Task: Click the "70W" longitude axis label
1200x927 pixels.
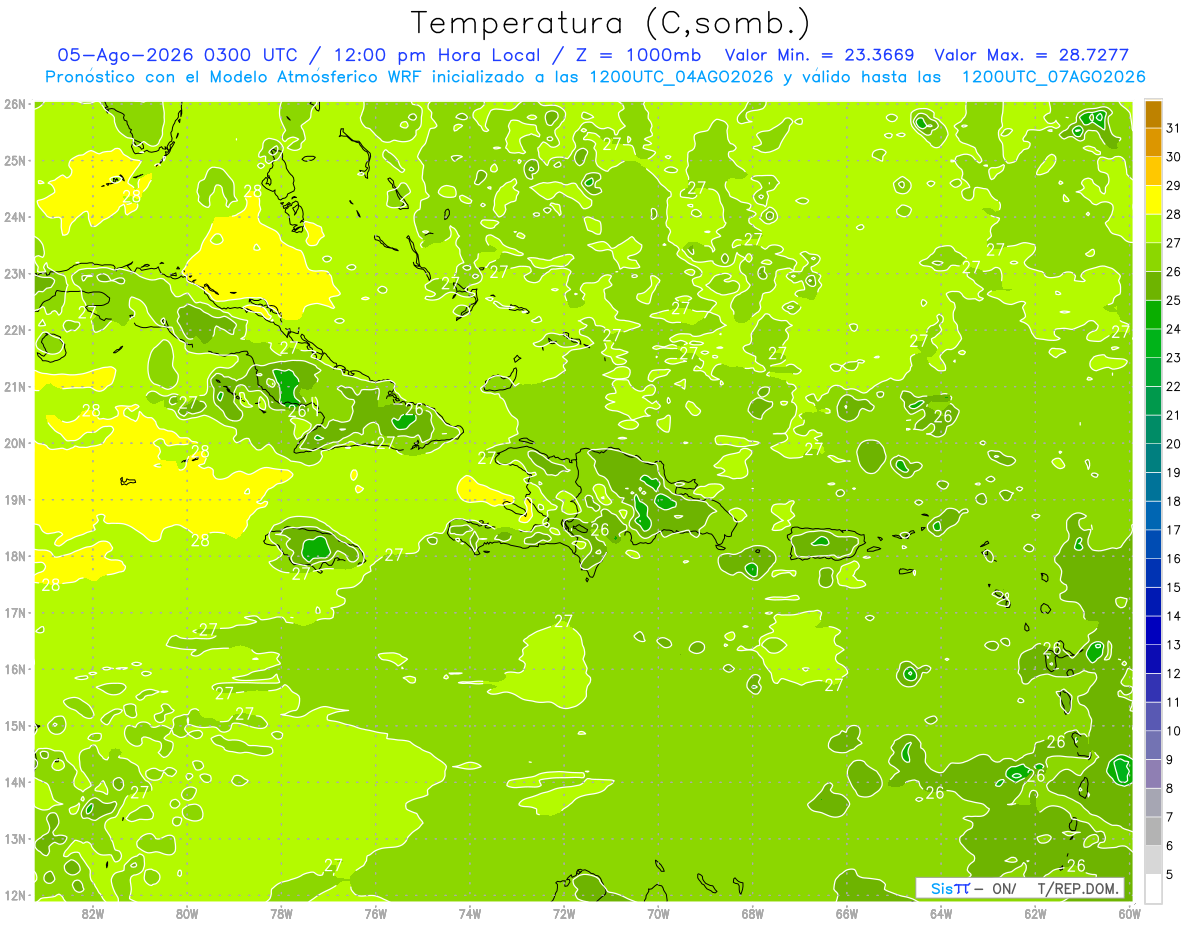Action: click(x=658, y=912)
